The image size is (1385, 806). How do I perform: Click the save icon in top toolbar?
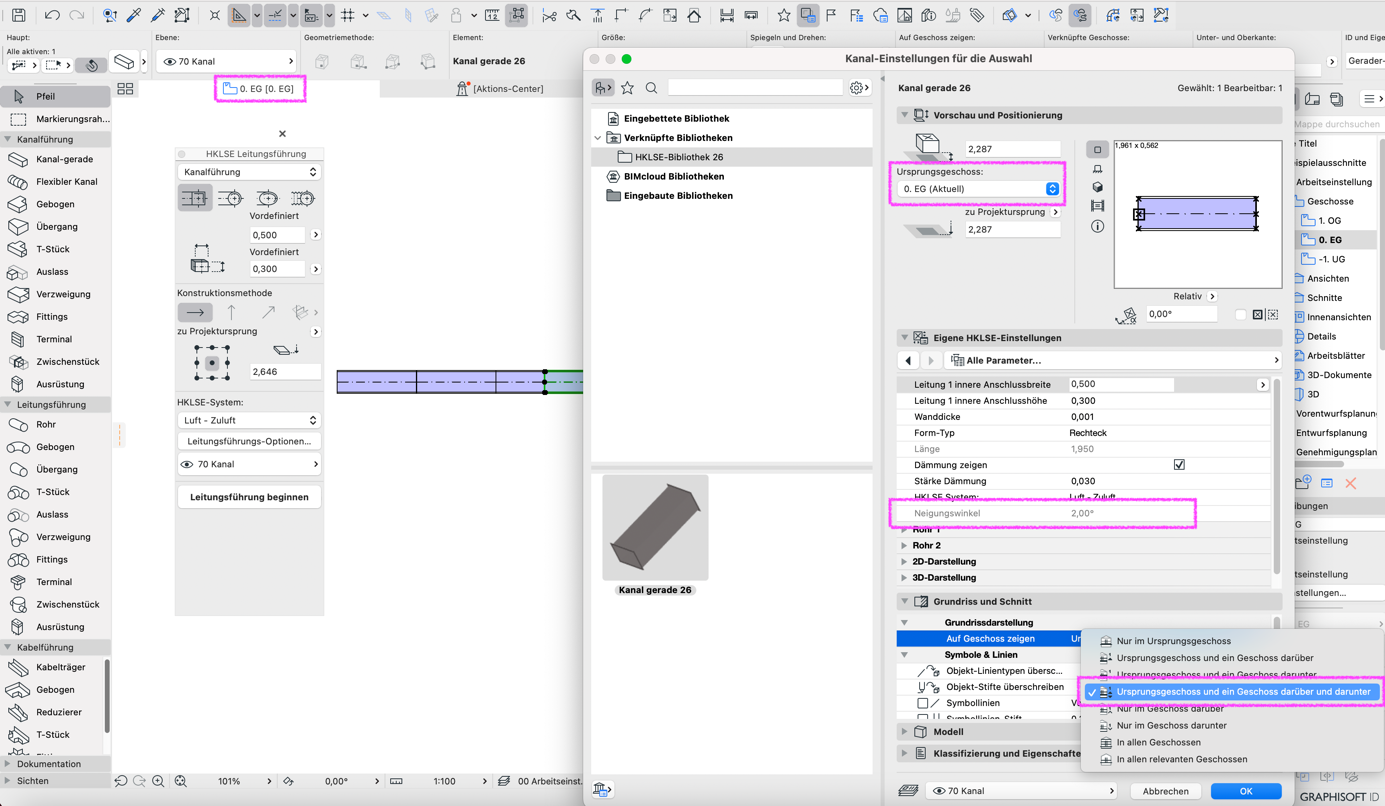(18, 15)
